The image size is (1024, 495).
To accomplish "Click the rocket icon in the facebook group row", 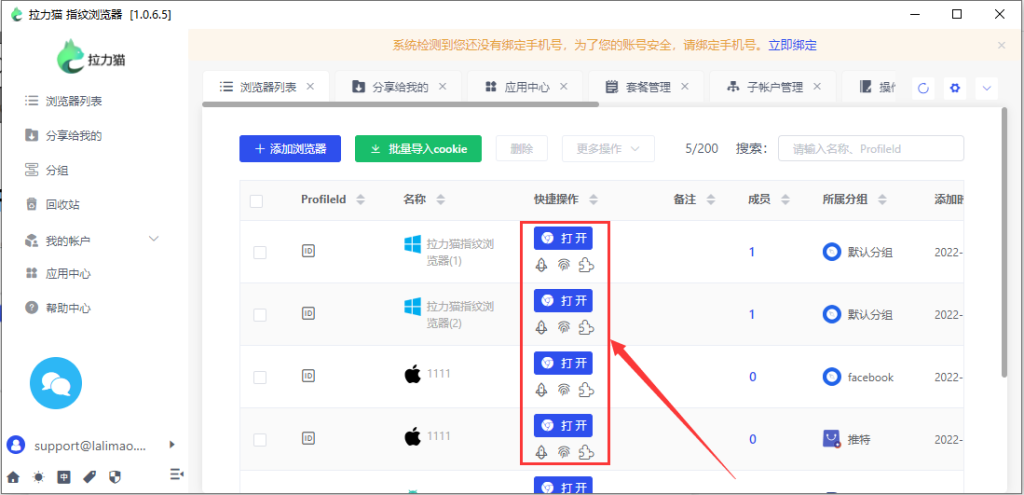I will 541,390.
